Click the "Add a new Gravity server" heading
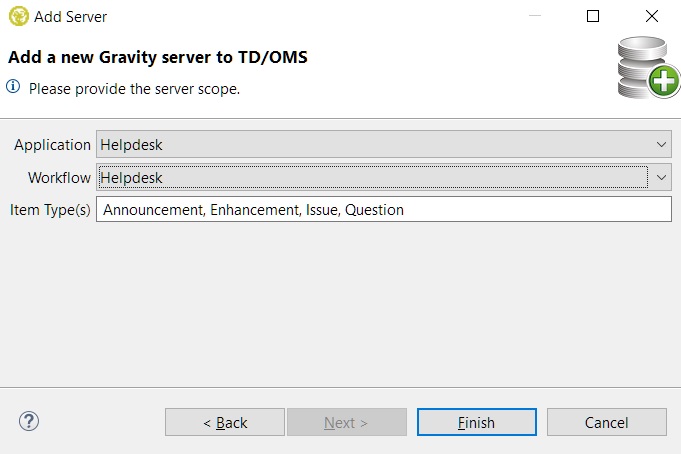The width and height of the screenshot is (681, 454). (x=157, y=57)
